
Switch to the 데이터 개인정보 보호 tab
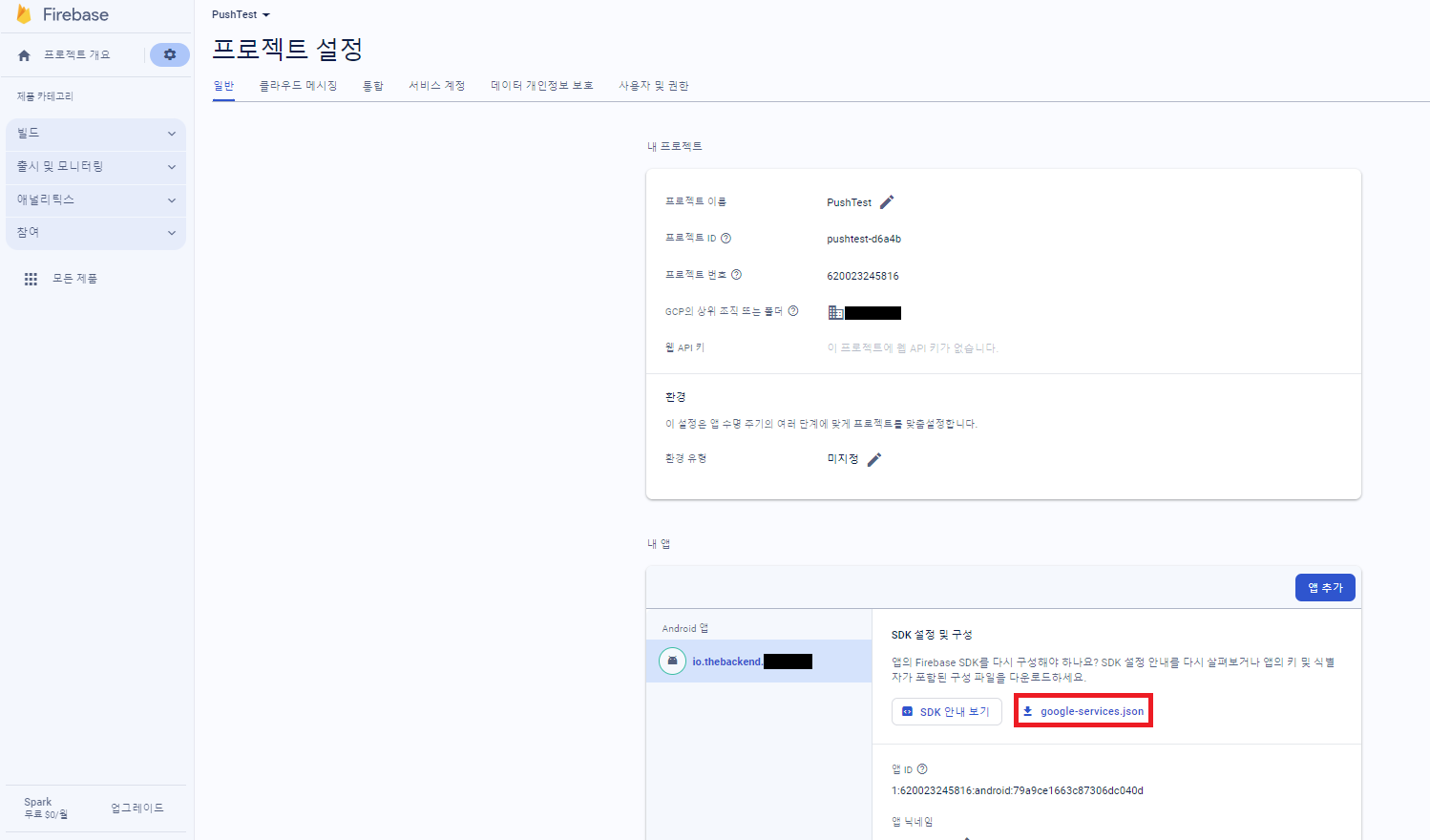click(542, 86)
